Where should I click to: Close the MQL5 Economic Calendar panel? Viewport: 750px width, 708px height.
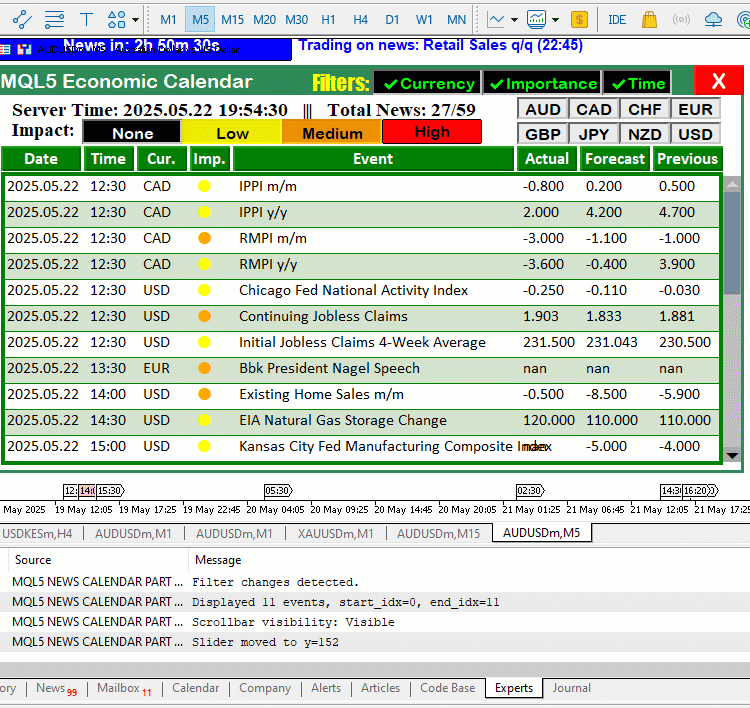(718, 81)
